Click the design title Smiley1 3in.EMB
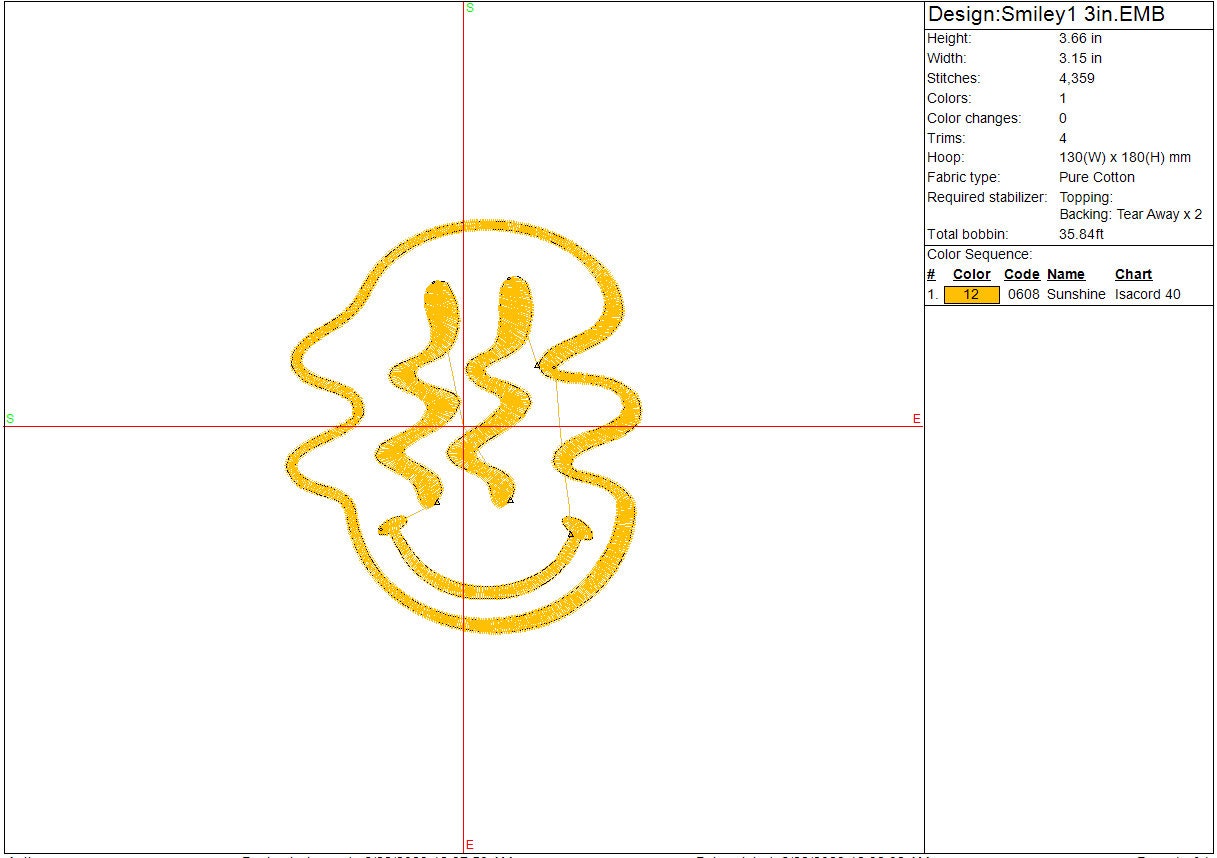The width and height of the screenshot is (1217, 858). [1046, 15]
